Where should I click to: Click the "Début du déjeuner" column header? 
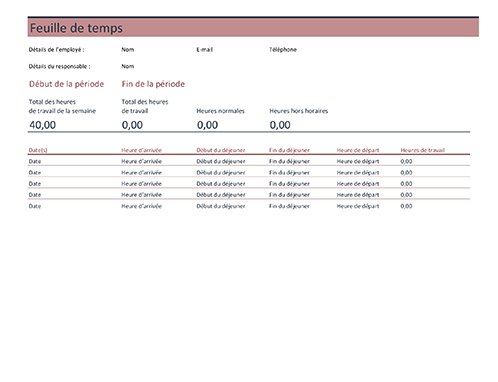pyautogui.click(x=221, y=150)
